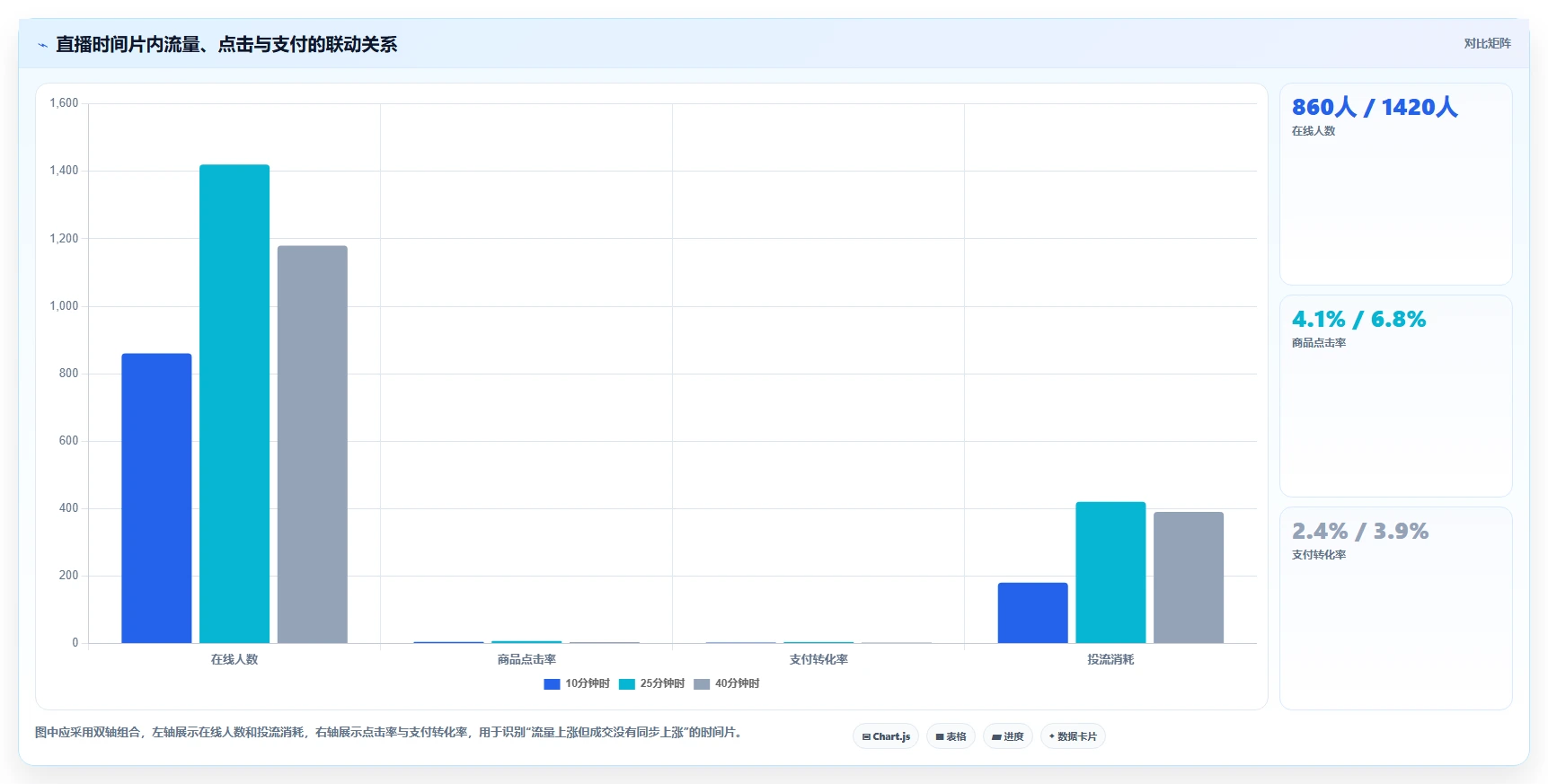This screenshot has height=784, width=1548.
Task: Click 商品点击率 caption in the second KPI card
Action: coord(1319,343)
